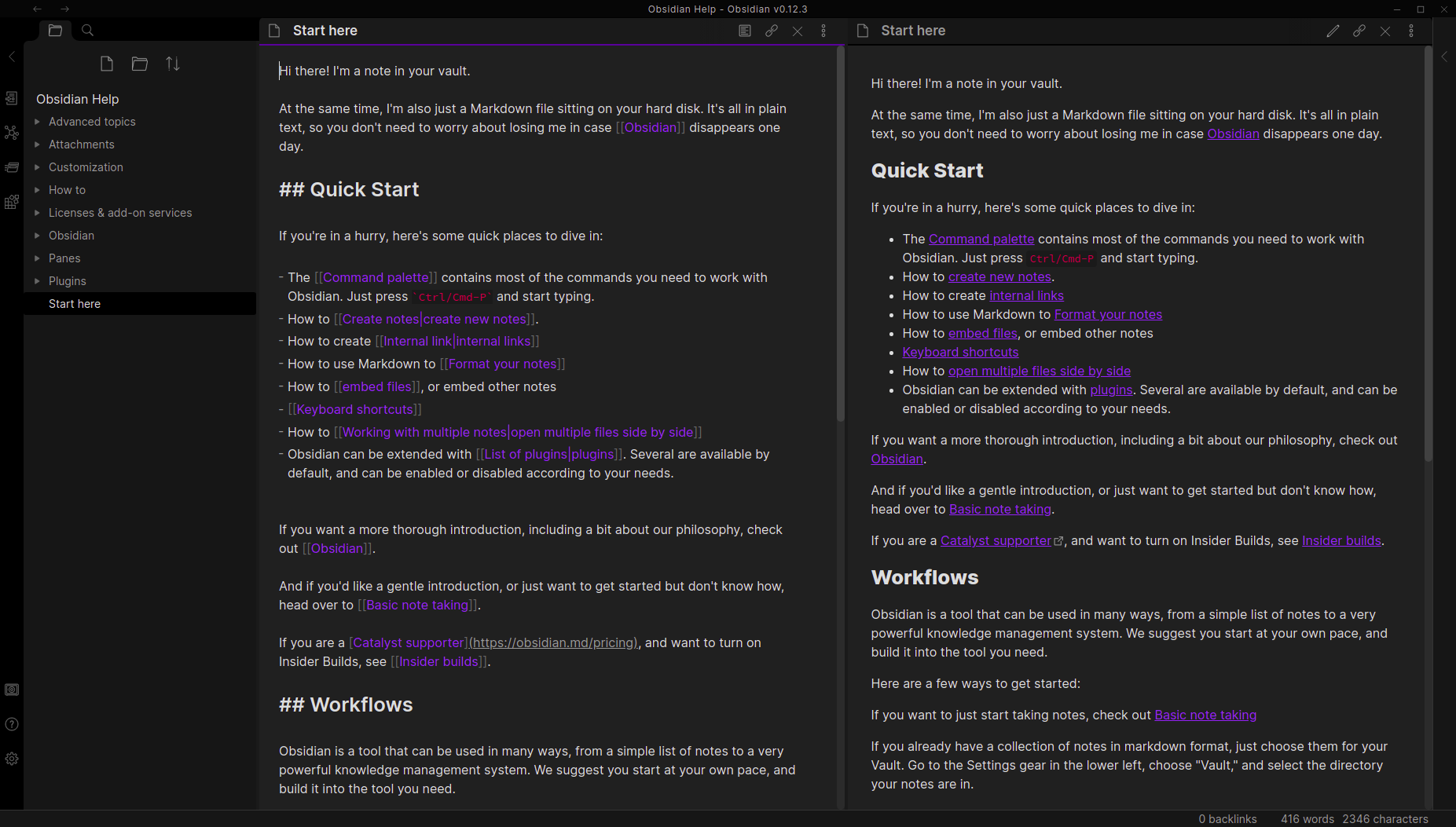The width and height of the screenshot is (1456, 827).
Task: Click [[Keyboard shortcuts]] in editor
Action: (354, 409)
